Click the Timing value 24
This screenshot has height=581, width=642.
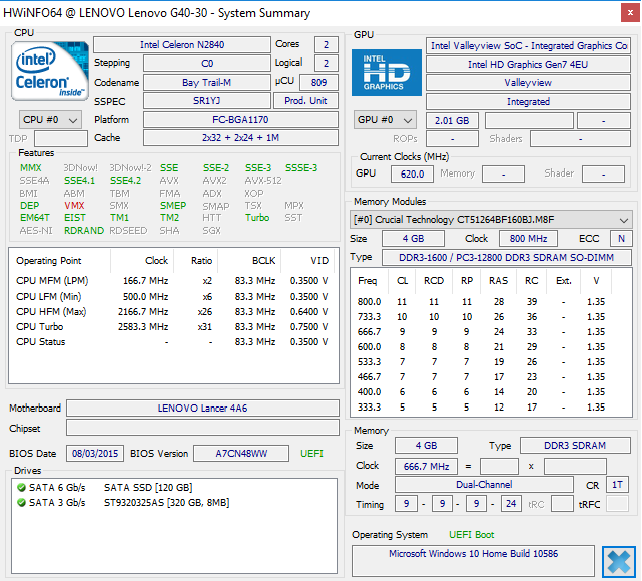click(x=511, y=504)
